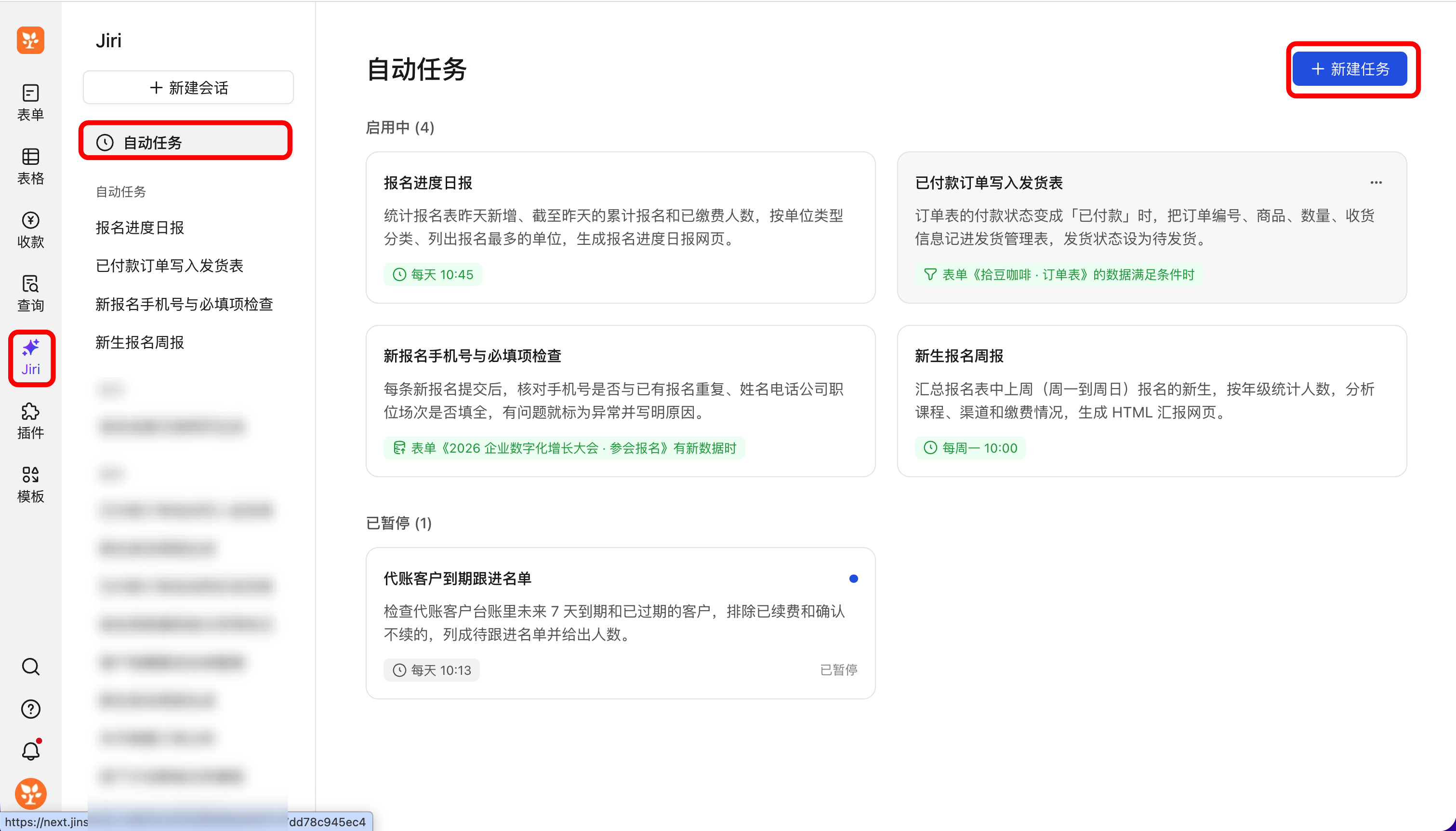The height and width of the screenshot is (831, 1456).
Task: Open 报名进度日报 in the task list
Action: tap(140, 228)
